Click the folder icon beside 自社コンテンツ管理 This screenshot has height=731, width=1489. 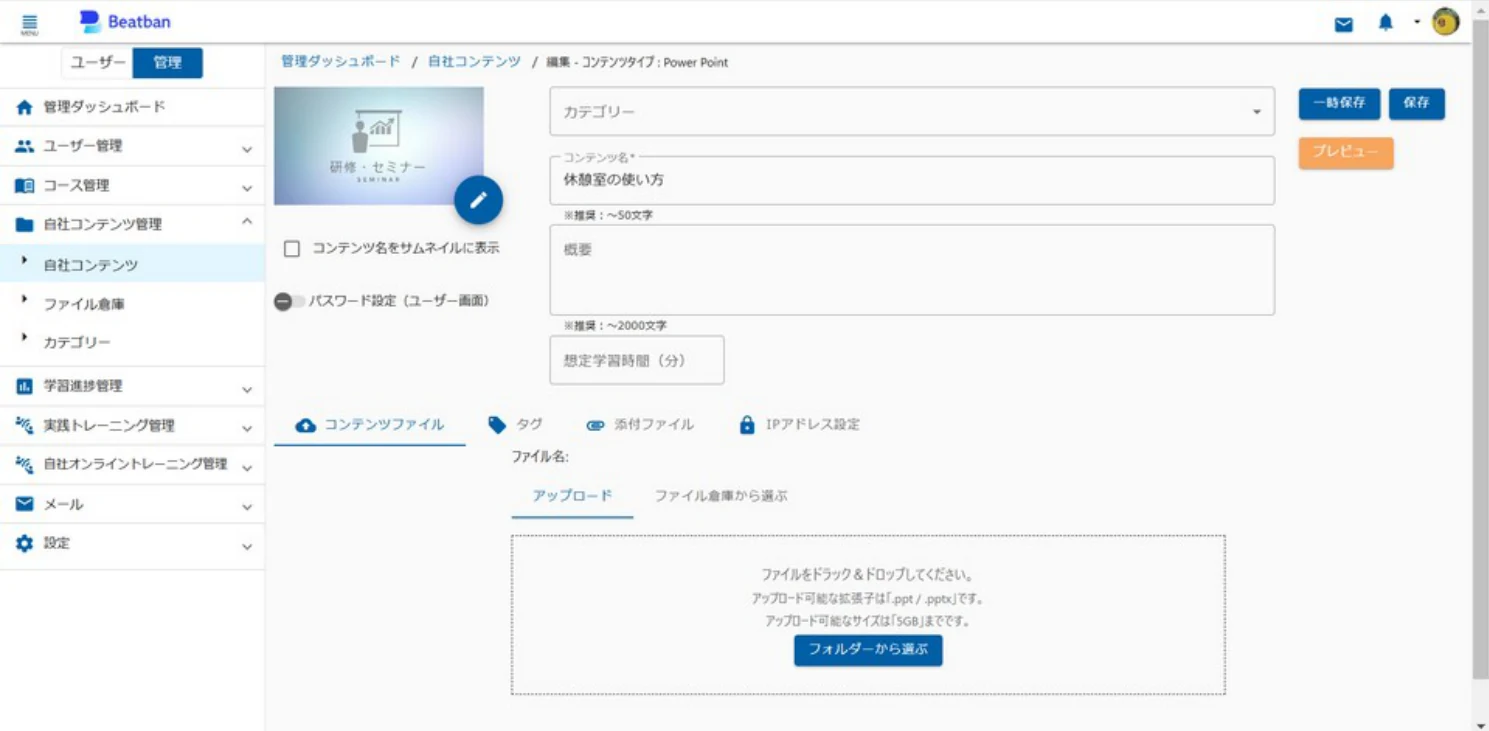click(x=25, y=225)
